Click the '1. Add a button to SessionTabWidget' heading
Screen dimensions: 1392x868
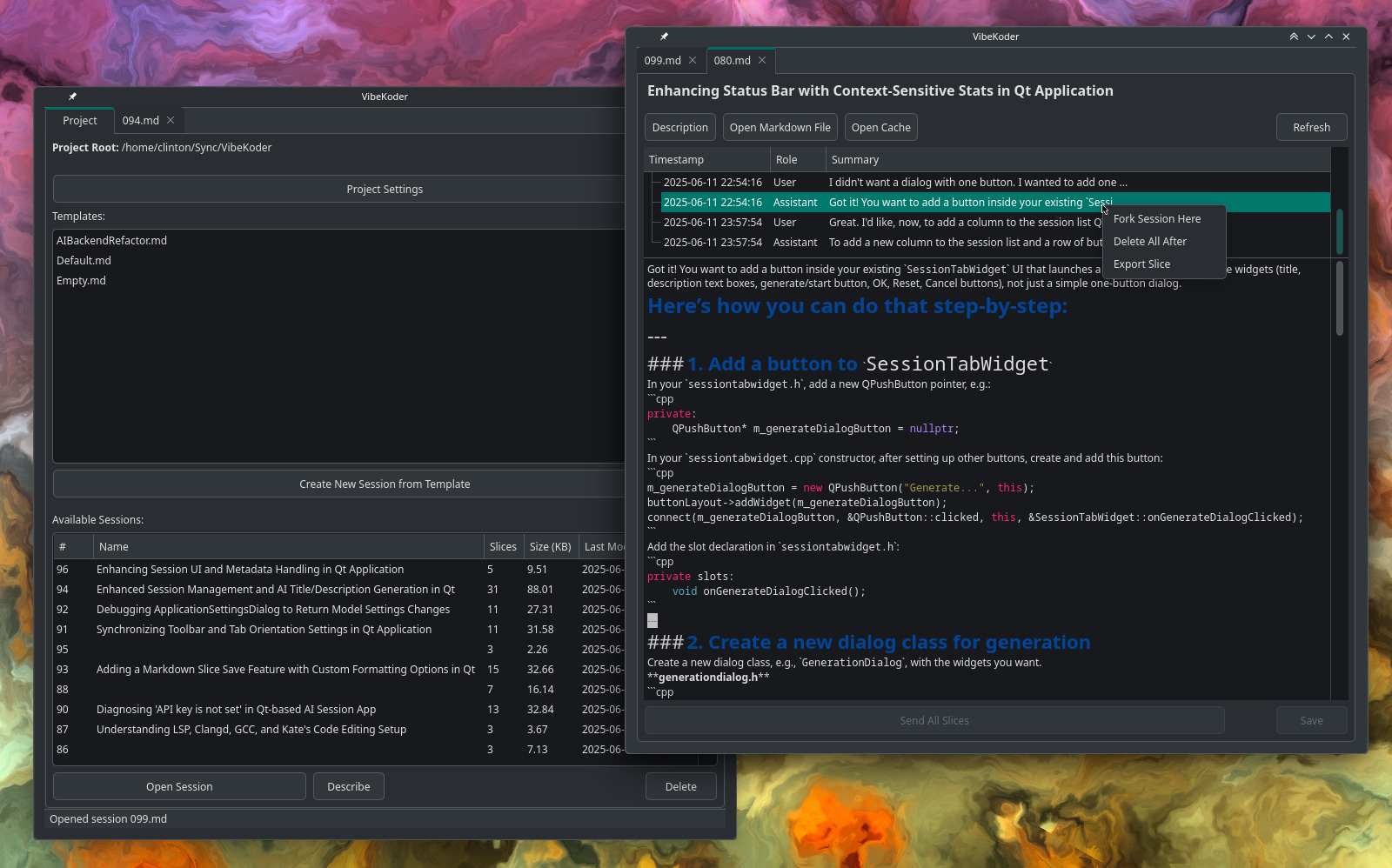pos(849,364)
